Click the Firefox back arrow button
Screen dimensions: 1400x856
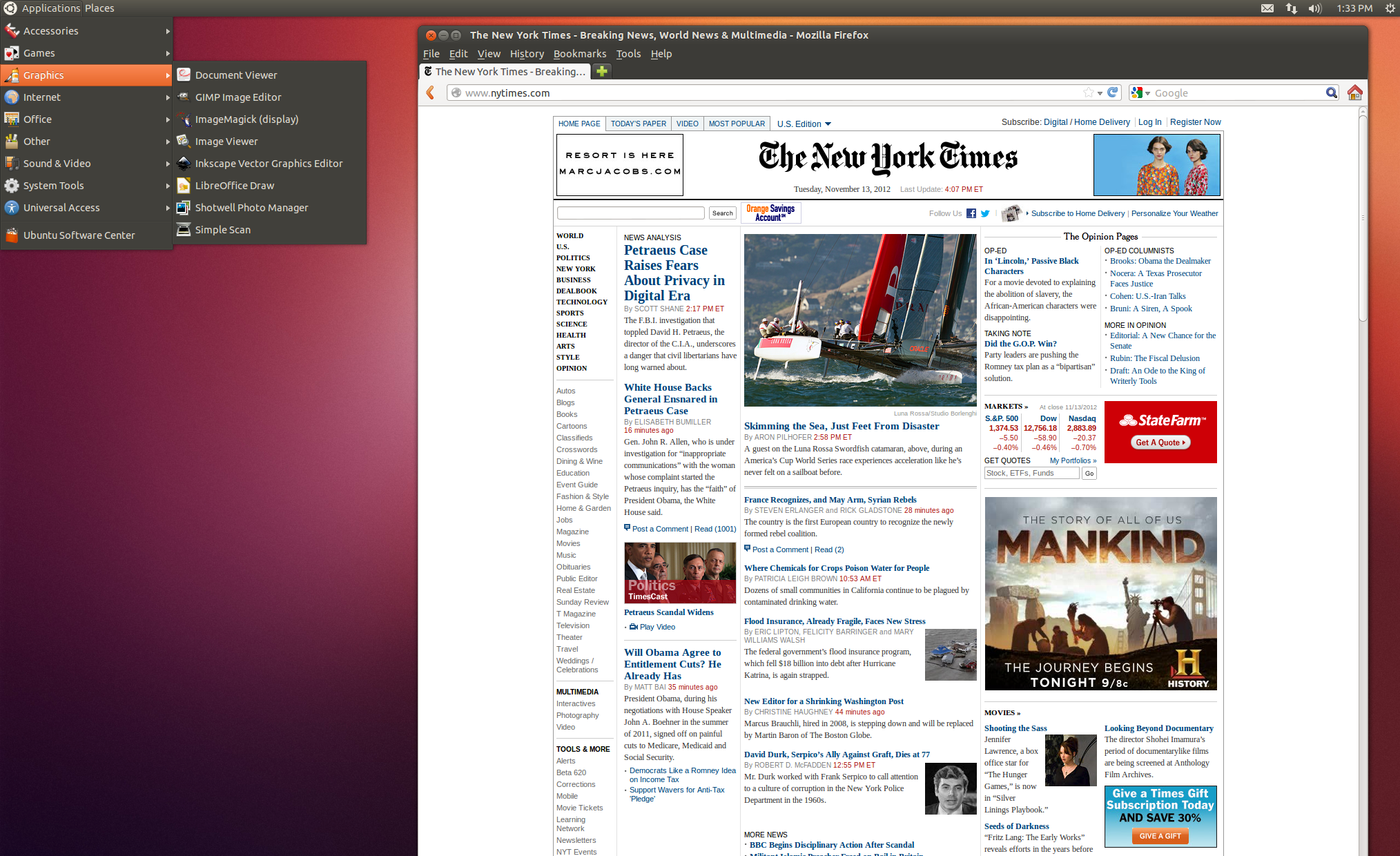click(x=430, y=93)
